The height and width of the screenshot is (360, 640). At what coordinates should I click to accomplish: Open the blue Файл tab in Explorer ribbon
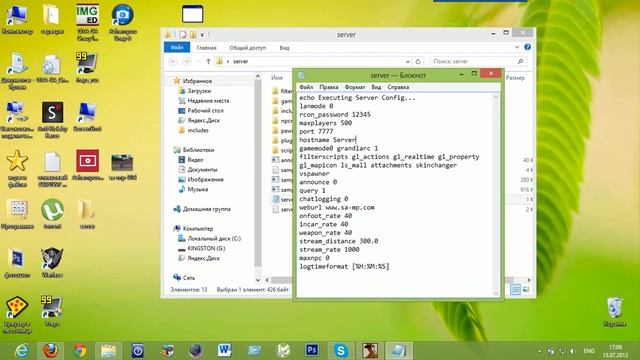pyautogui.click(x=177, y=47)
